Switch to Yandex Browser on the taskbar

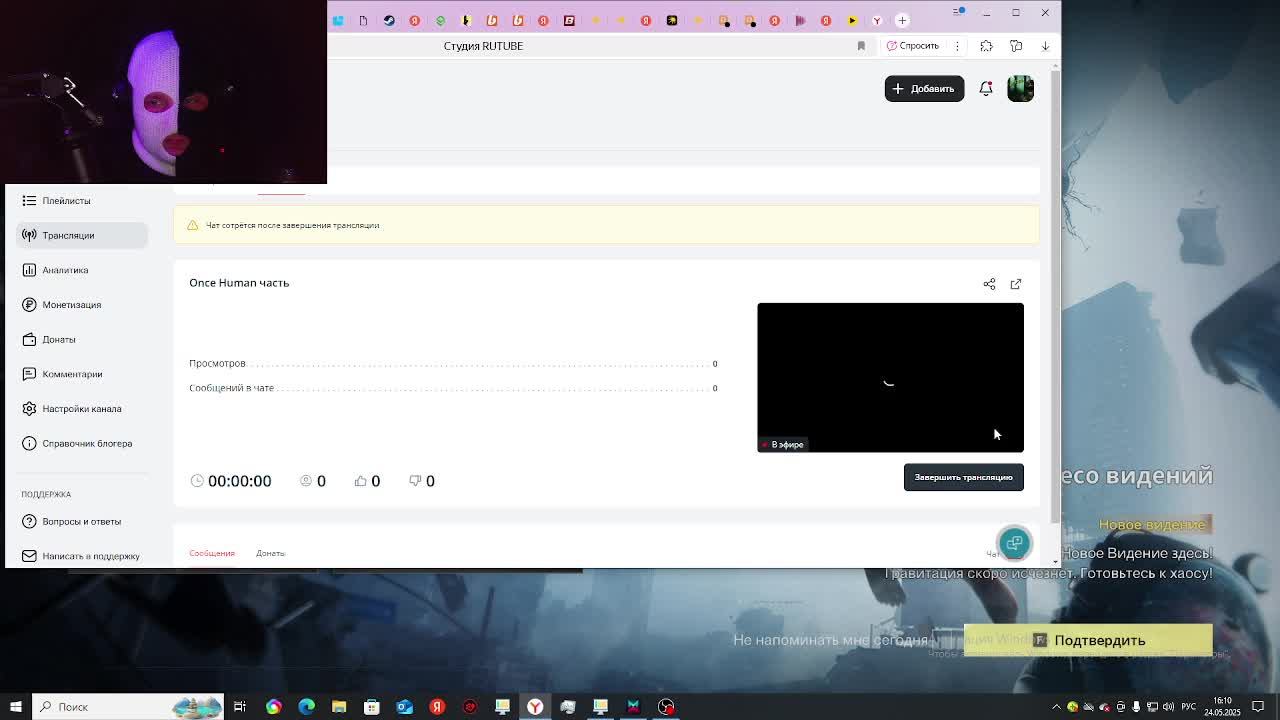click(535, 707)
